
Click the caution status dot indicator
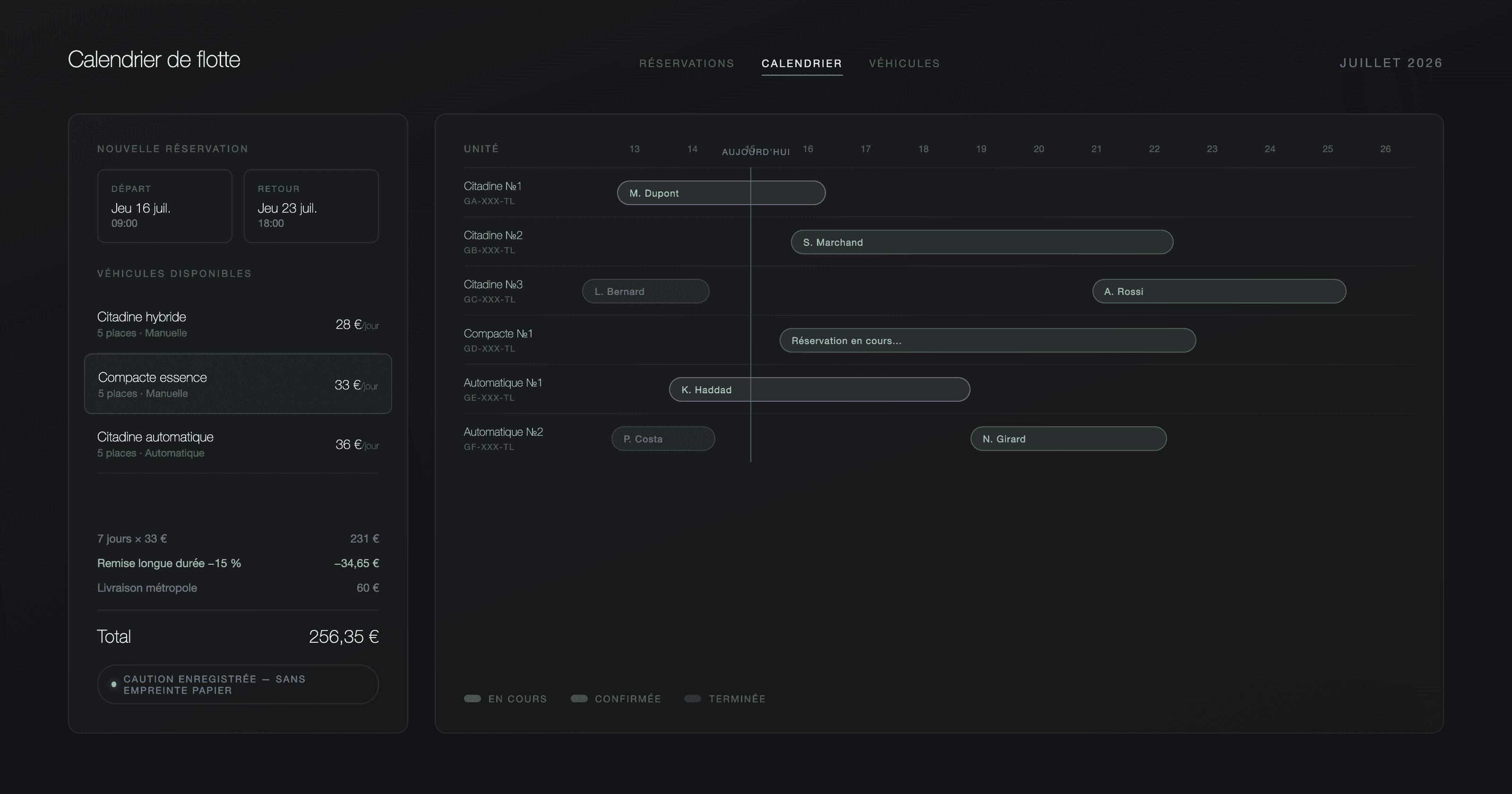[114, 684]
